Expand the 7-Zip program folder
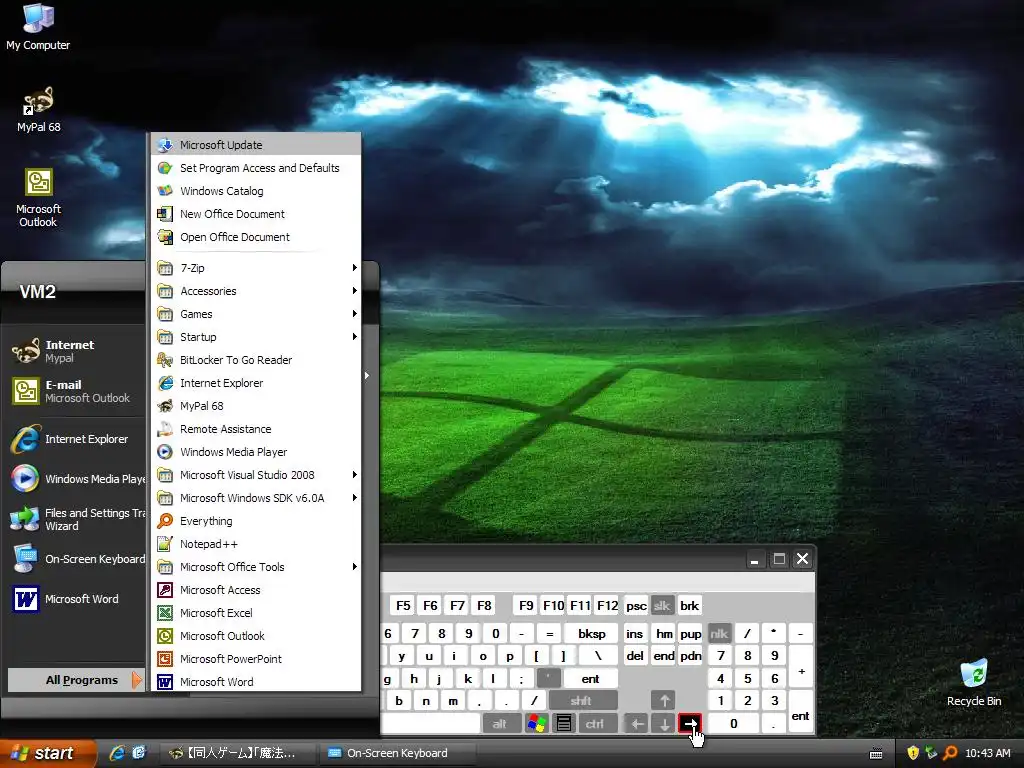The image size is (1024, 768). 256,268
